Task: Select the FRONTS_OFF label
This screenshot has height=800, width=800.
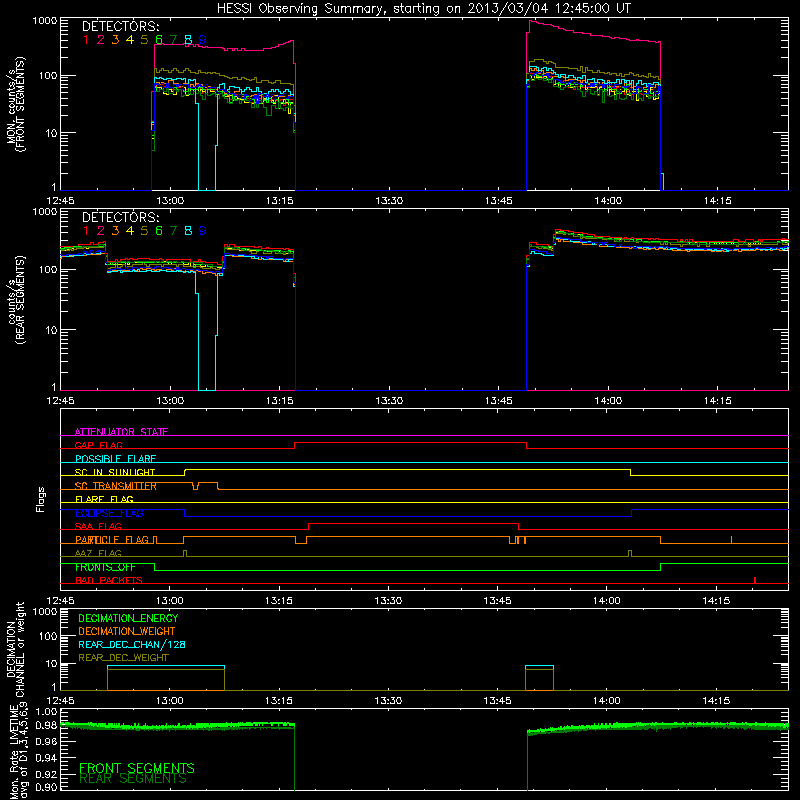Action: [x=105, y=567]
